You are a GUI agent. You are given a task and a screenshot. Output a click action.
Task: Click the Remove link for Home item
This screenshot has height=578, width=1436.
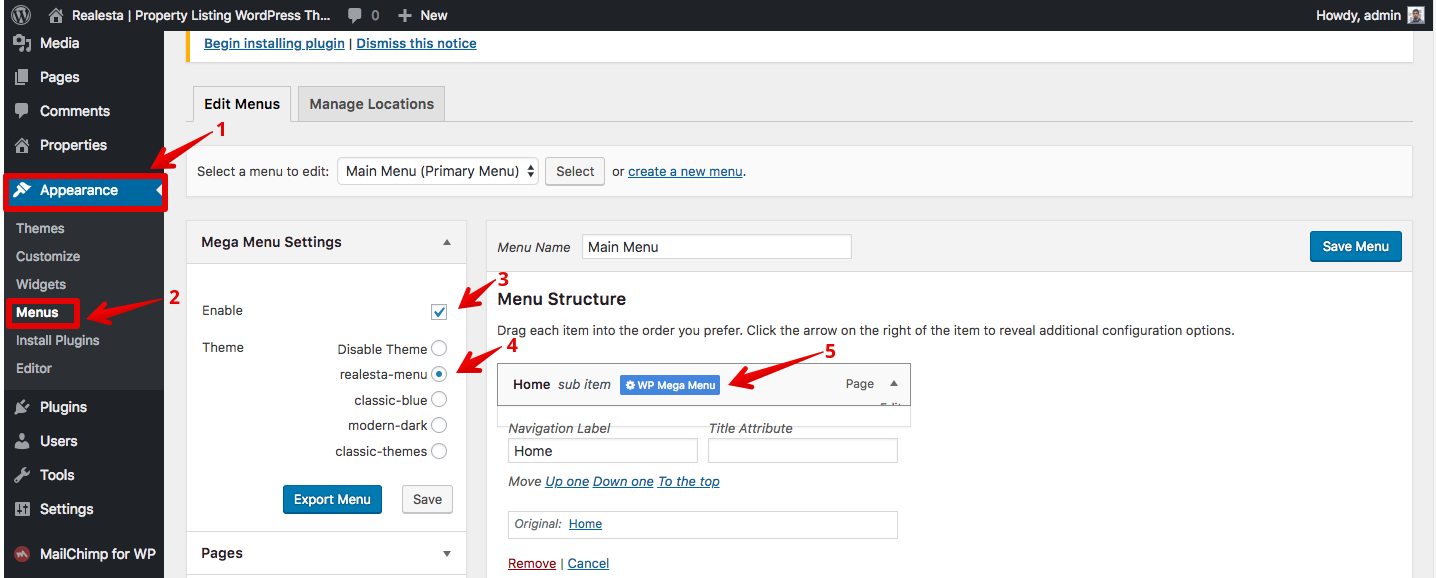click(532, 563)
